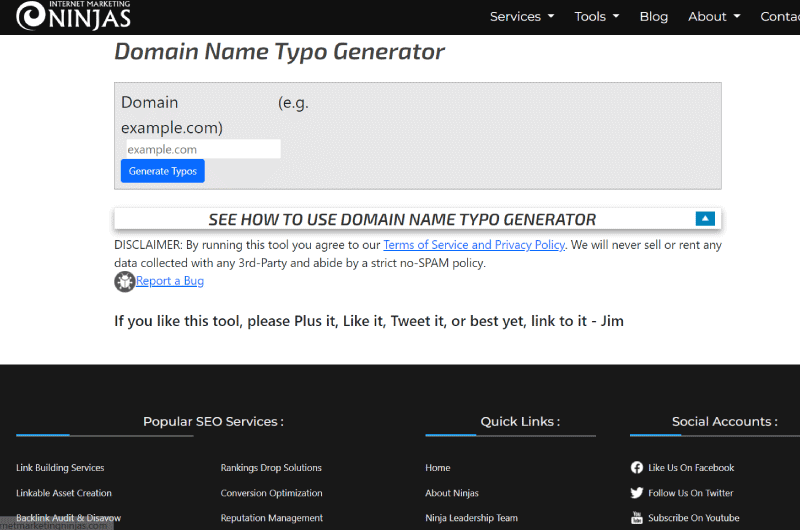This screenshot has height=530, width=800.
Task: Open Terms of Service and Privacy Policy
Action: [474, 245]
